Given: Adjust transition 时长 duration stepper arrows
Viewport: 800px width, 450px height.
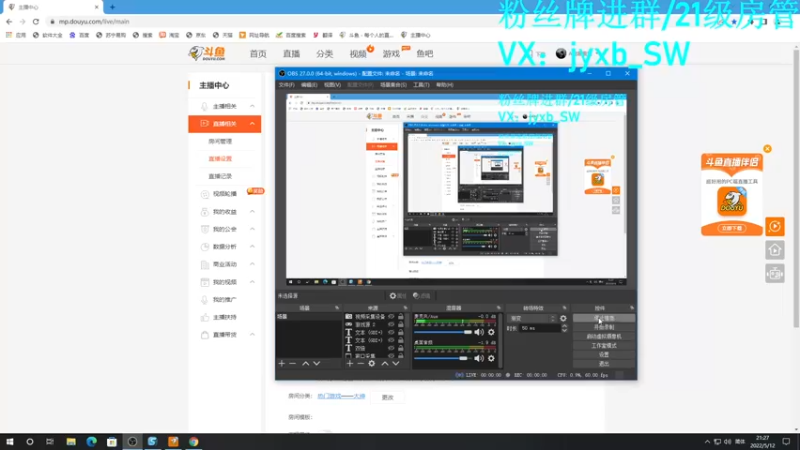Looking at the screenshot, I should (564, 329).
